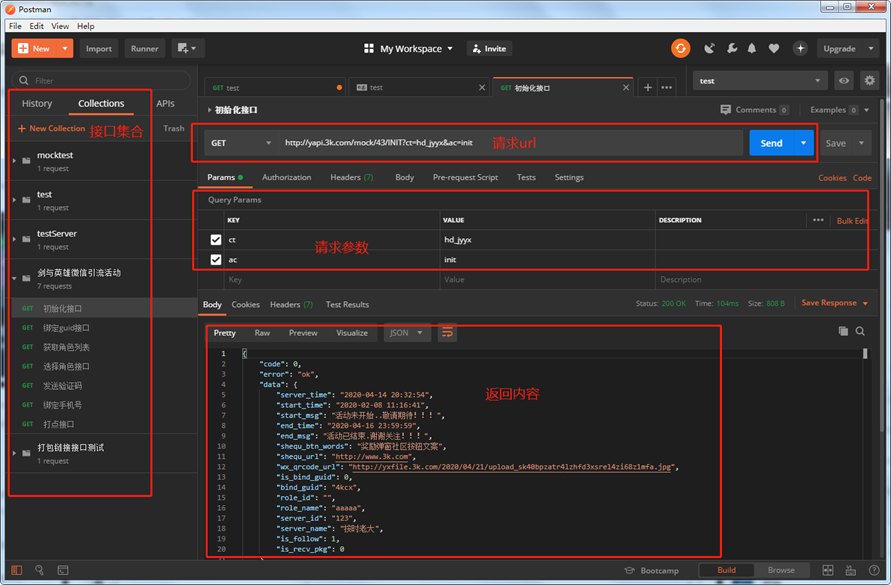Open the Send button dropdown arrow

click(803, 143)
